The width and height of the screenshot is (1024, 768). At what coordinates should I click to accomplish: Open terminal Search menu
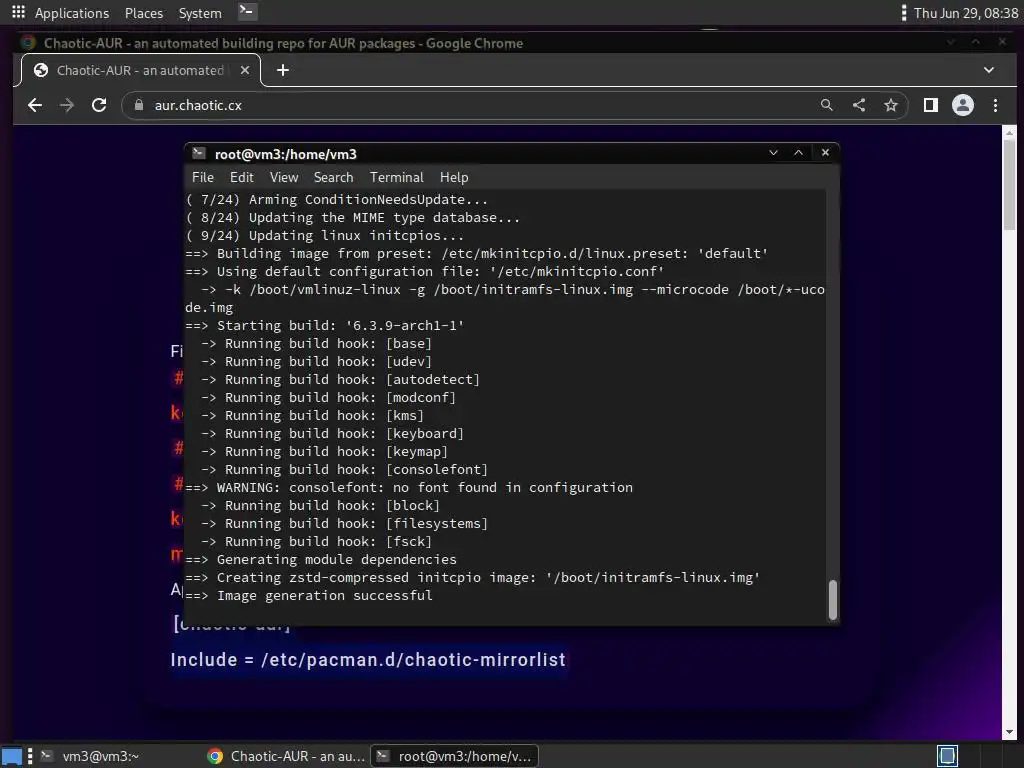pyautogui.click(x=333, y=178)
